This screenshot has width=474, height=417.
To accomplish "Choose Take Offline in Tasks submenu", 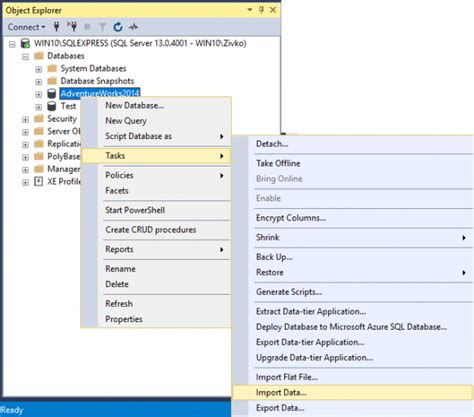I will pos(353,163).
